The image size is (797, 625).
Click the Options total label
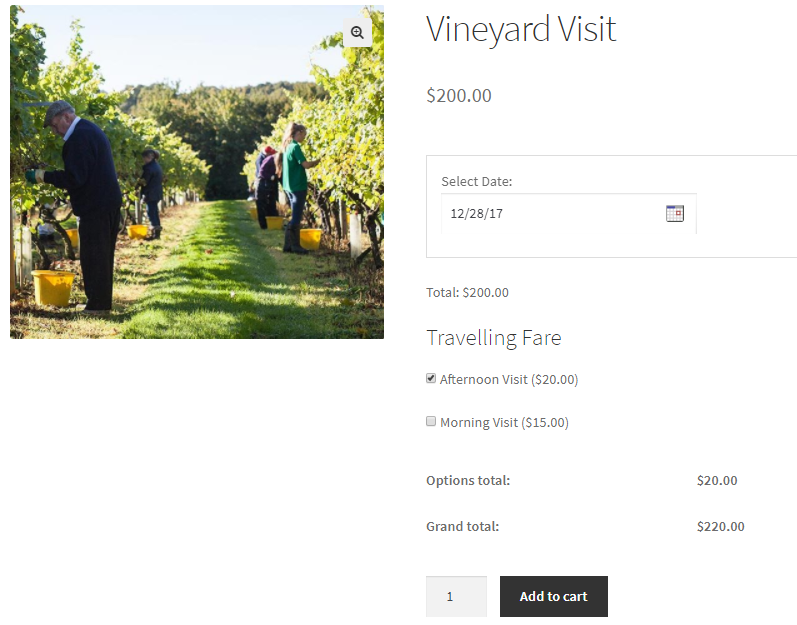468,480
